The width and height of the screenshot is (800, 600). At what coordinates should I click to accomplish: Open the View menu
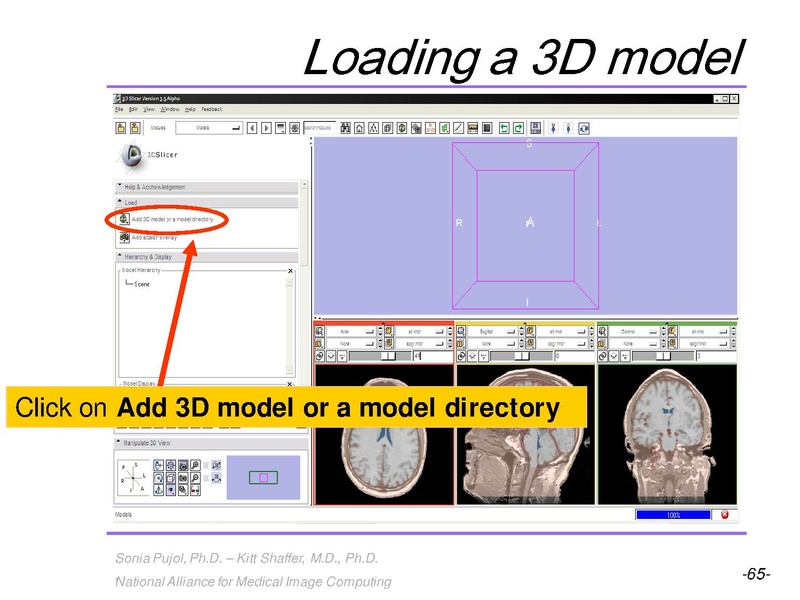pyautogui.click(x=149, y=109)
